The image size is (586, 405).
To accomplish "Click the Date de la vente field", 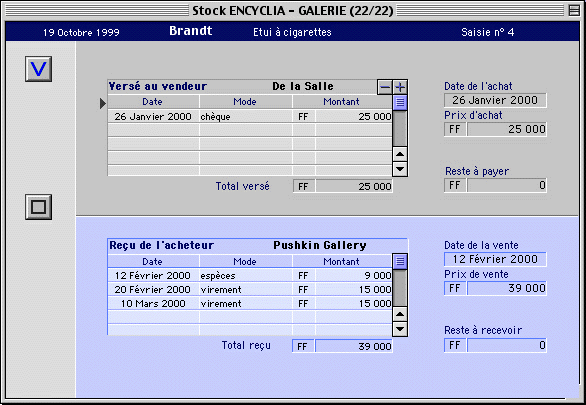I will pos(495,259).
